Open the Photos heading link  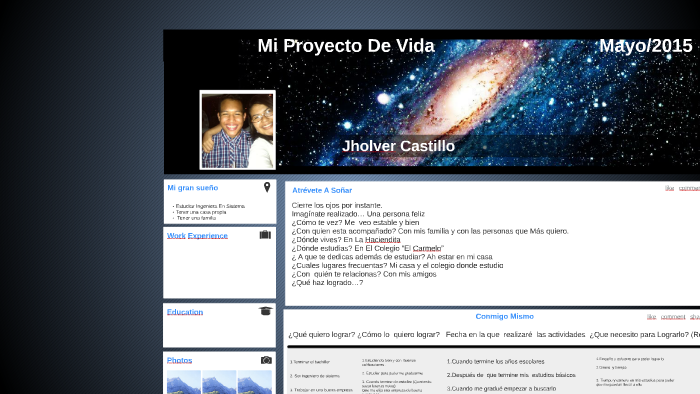[x=179, y=360]
